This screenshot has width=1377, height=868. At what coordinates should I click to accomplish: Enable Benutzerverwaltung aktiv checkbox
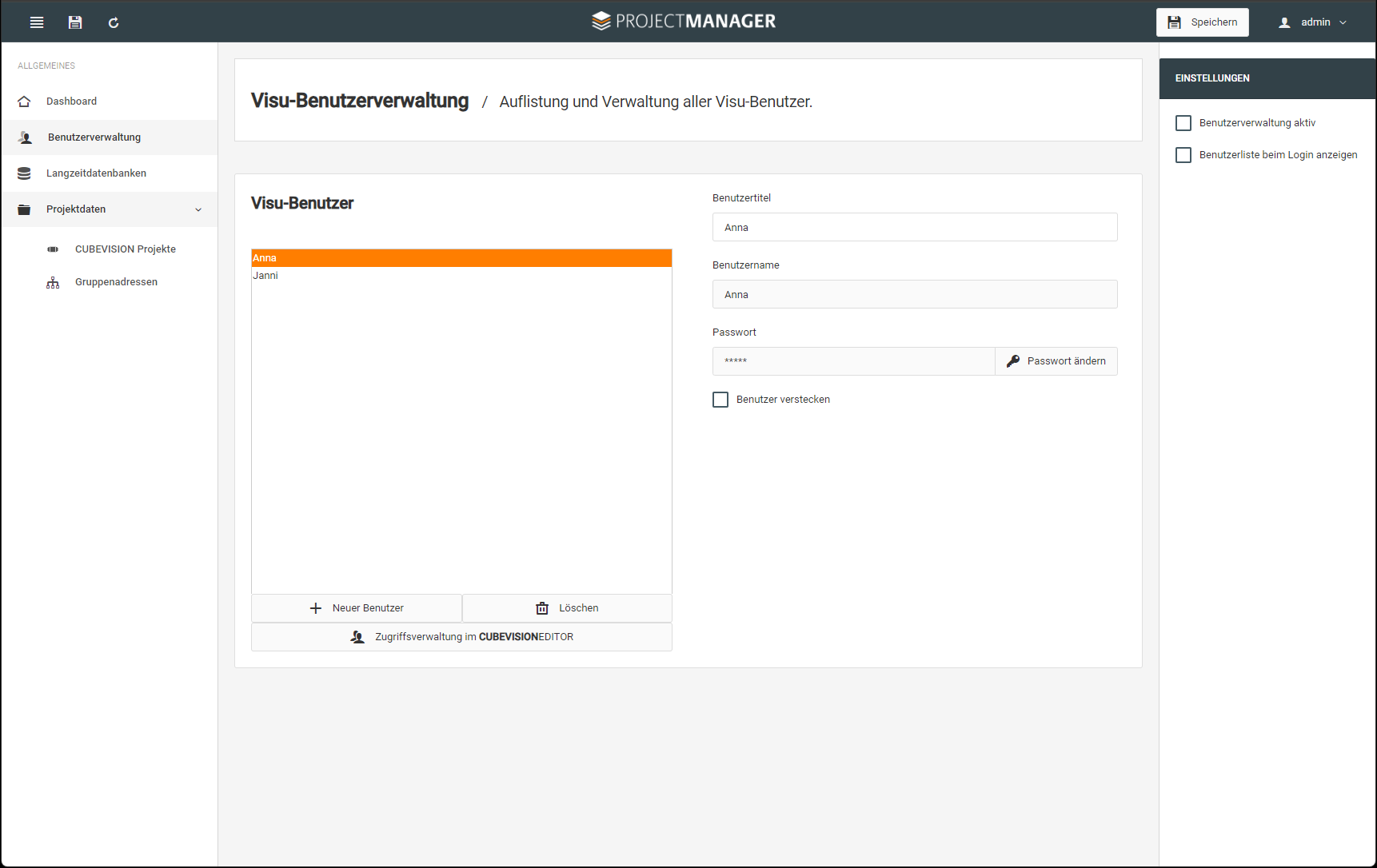pyautogui.click(x=1183, y=123)
